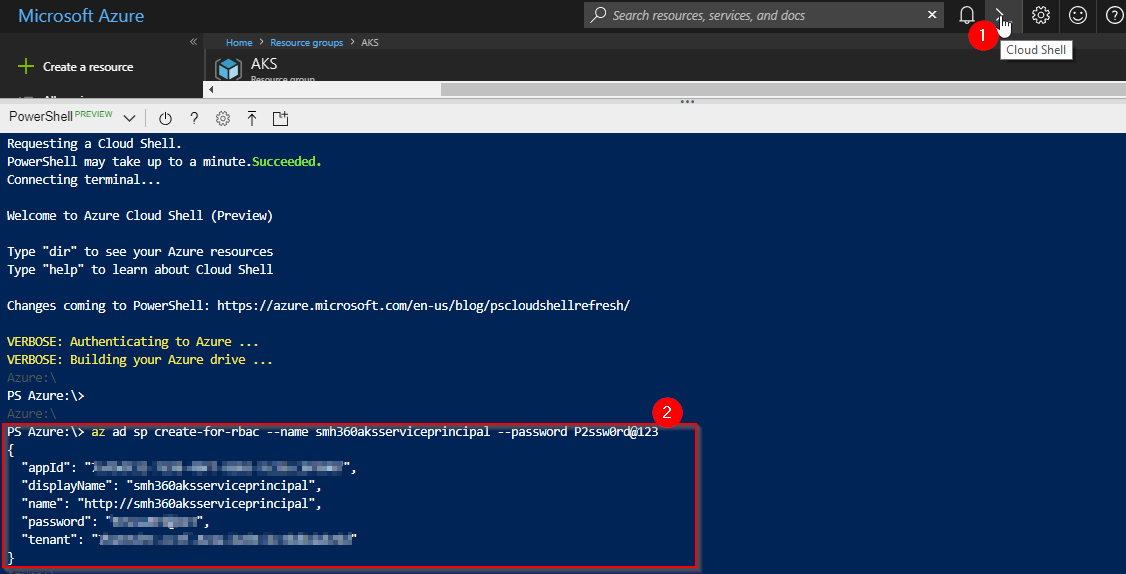The width and height of the screenshot is (1126, 574).
Task: Open a new session icon
Action: [280, 119]
